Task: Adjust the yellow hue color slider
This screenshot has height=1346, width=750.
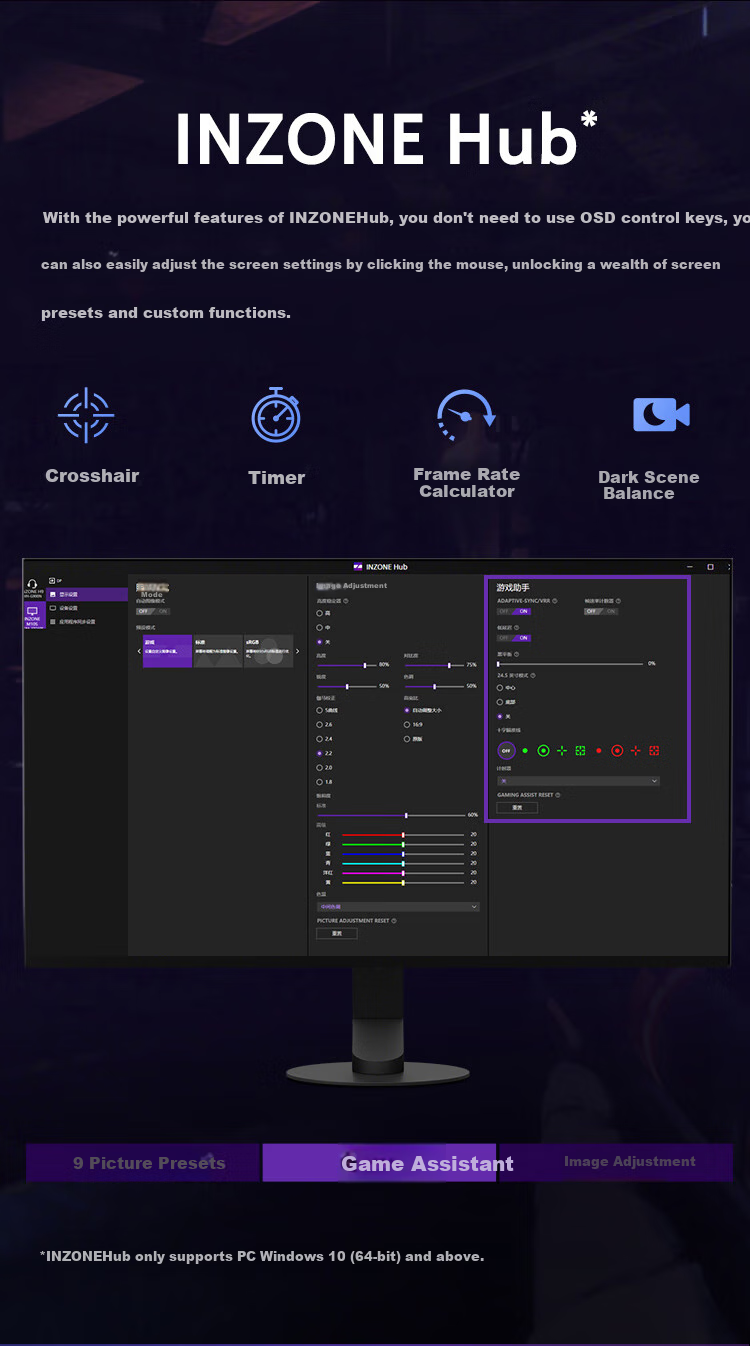Action: (x=403, y=882)
